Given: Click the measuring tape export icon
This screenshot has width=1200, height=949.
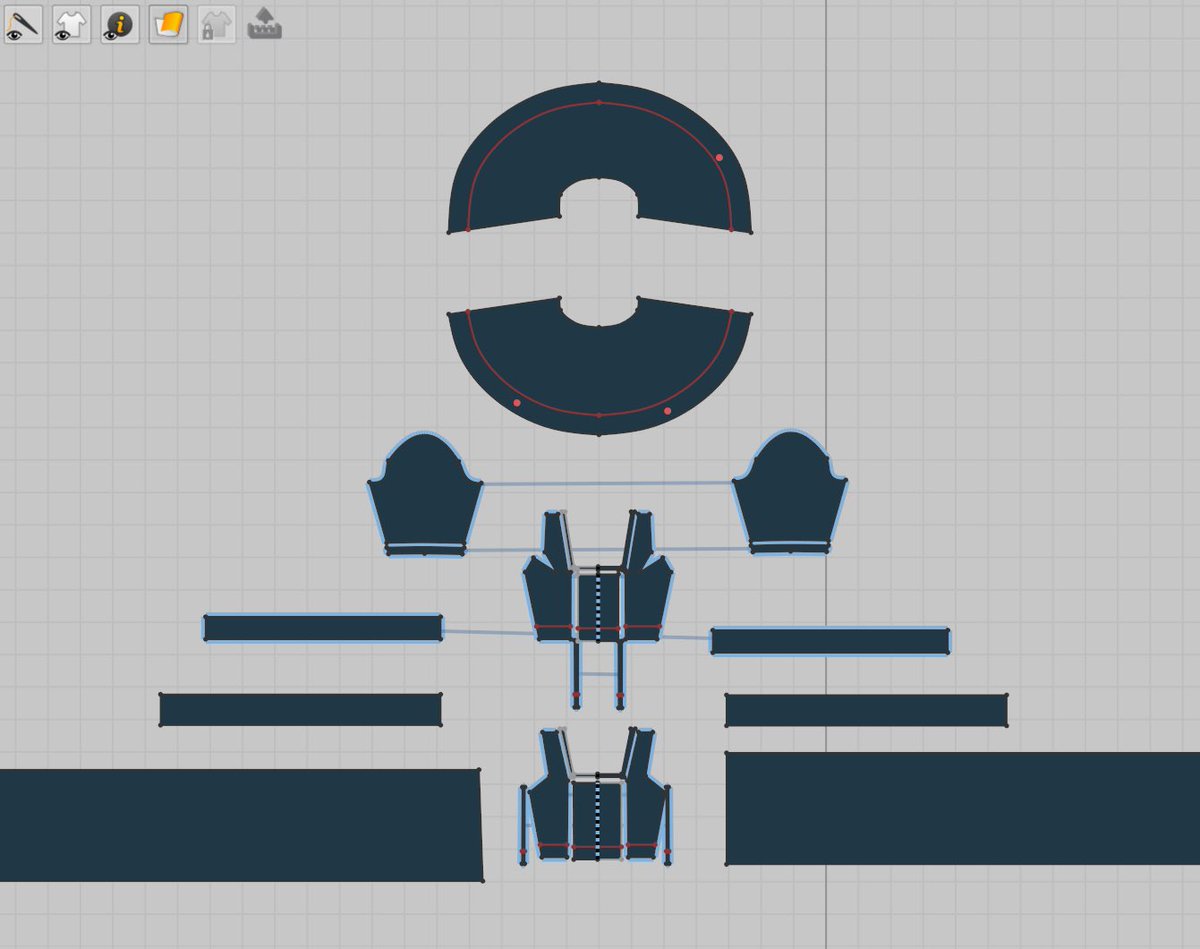Looking at the screenshot, I should click(265, 23).
